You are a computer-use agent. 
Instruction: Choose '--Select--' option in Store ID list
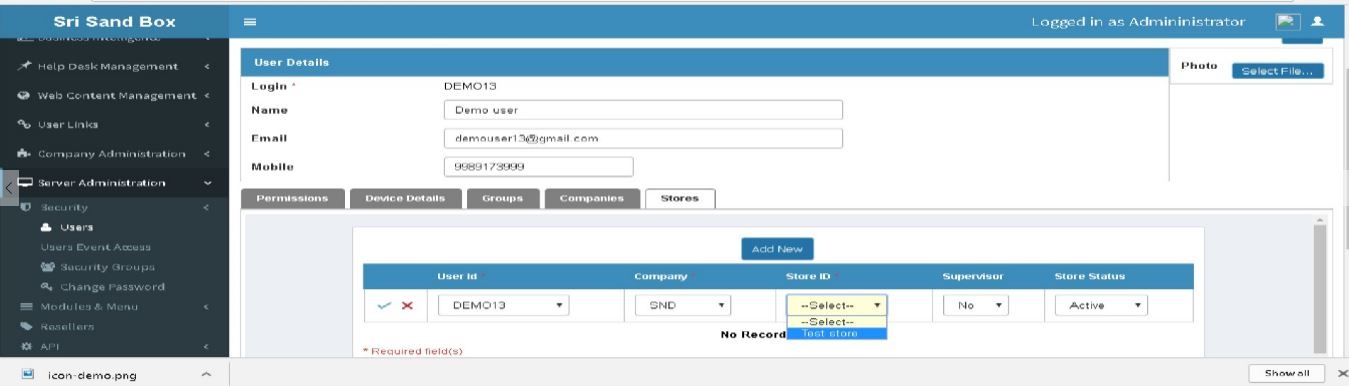[x=836, y=322]
